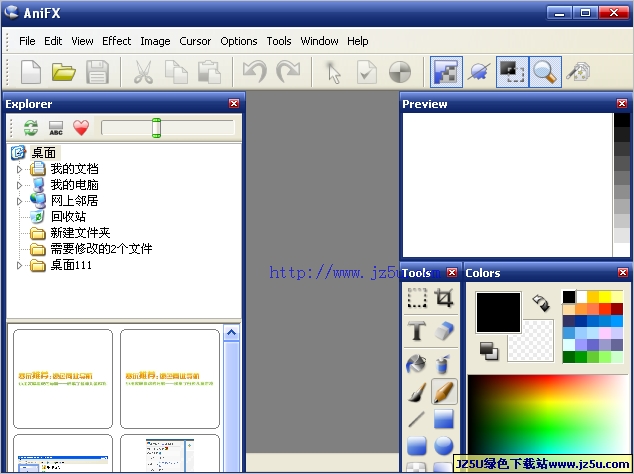Click the cursor hot spot arrow icon
Image resolution: width=634 pixels, height=474 pixels.
[x=334, y=72]
